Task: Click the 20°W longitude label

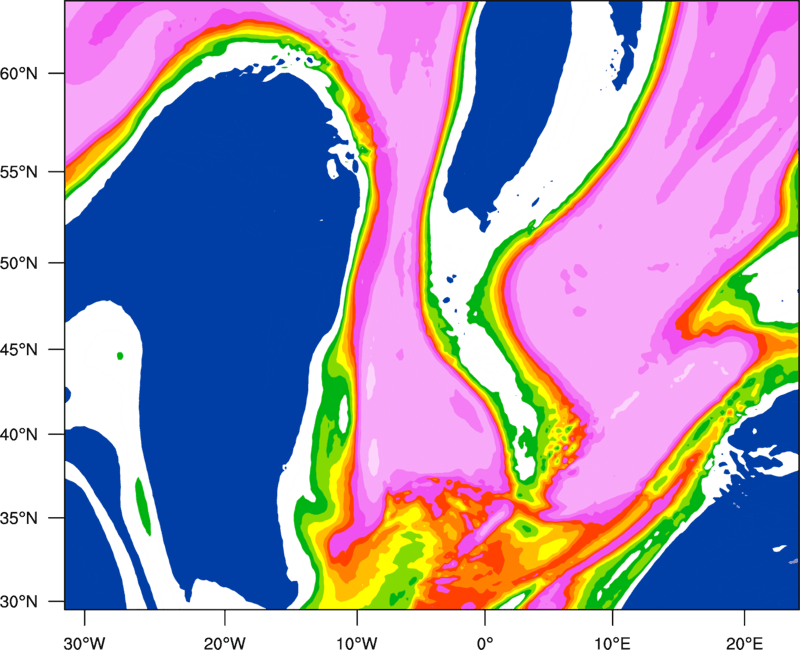Action: point(224,643)
